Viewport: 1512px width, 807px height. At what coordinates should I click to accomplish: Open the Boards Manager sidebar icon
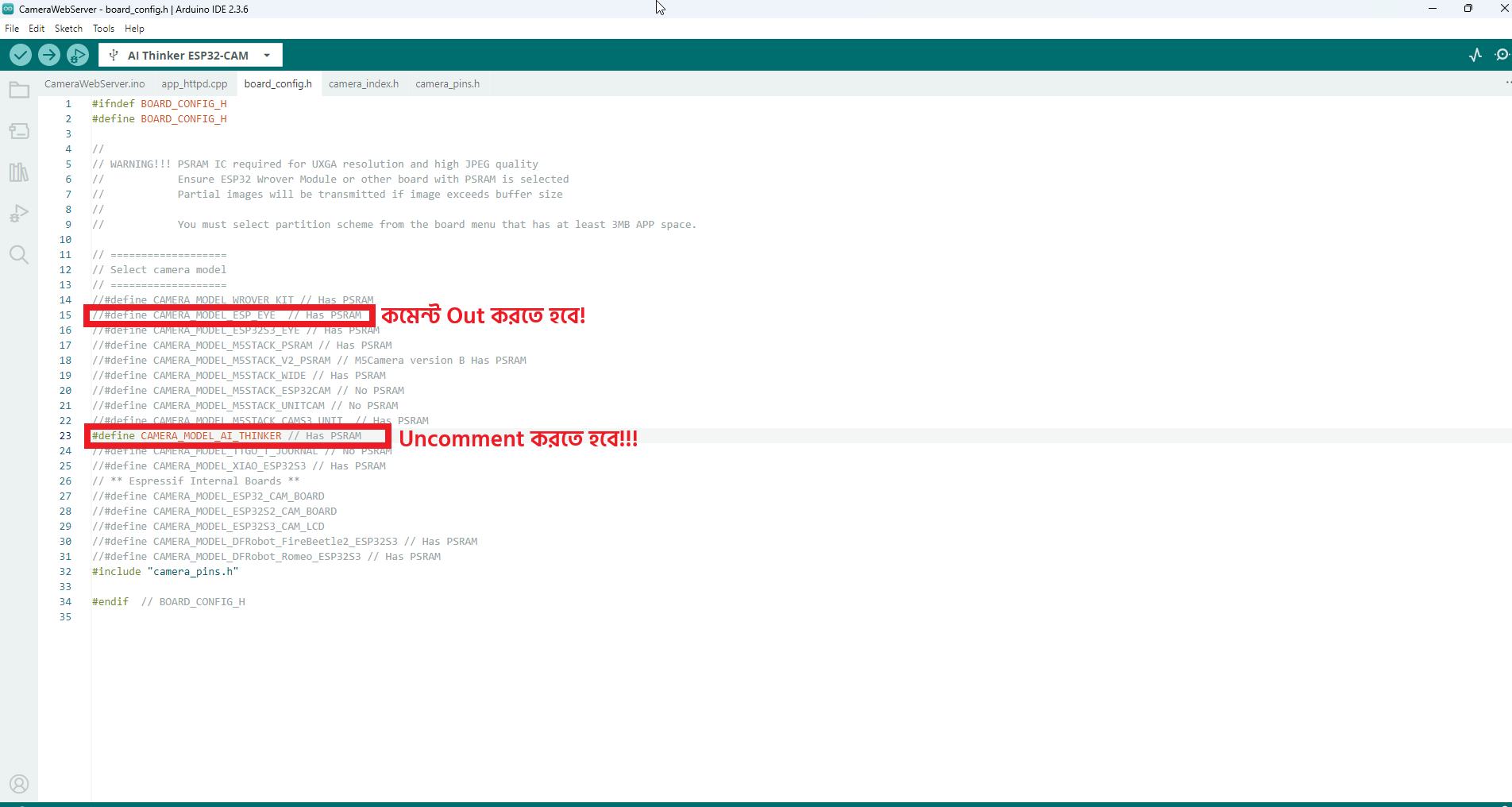(x=19, y=131)
